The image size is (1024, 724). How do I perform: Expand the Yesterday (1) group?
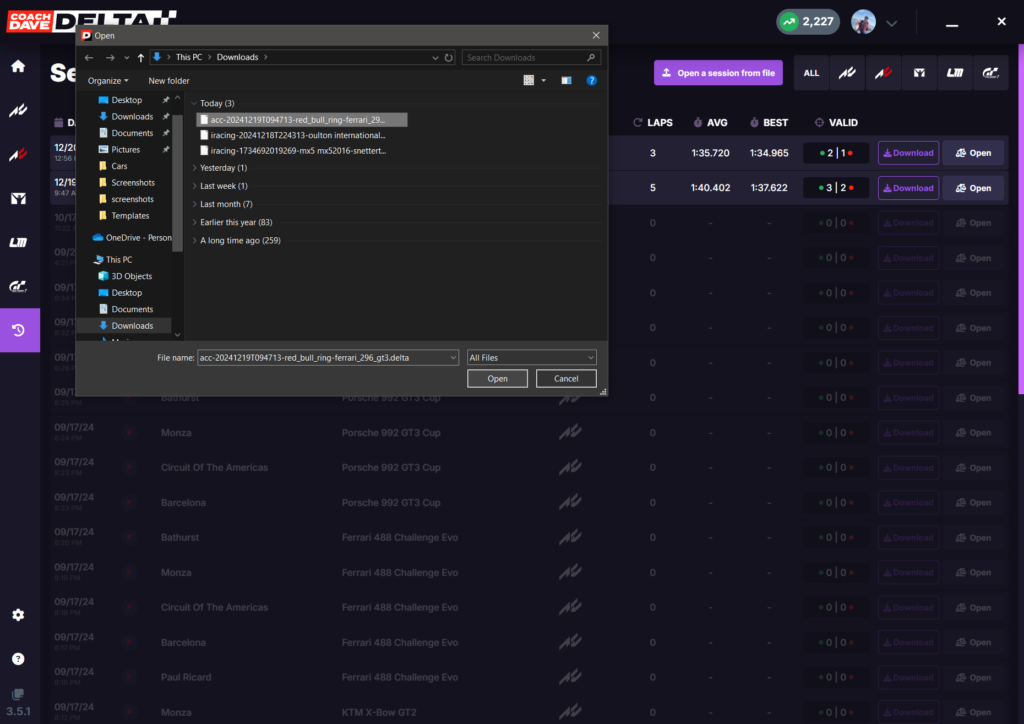[x=194, y=168]
